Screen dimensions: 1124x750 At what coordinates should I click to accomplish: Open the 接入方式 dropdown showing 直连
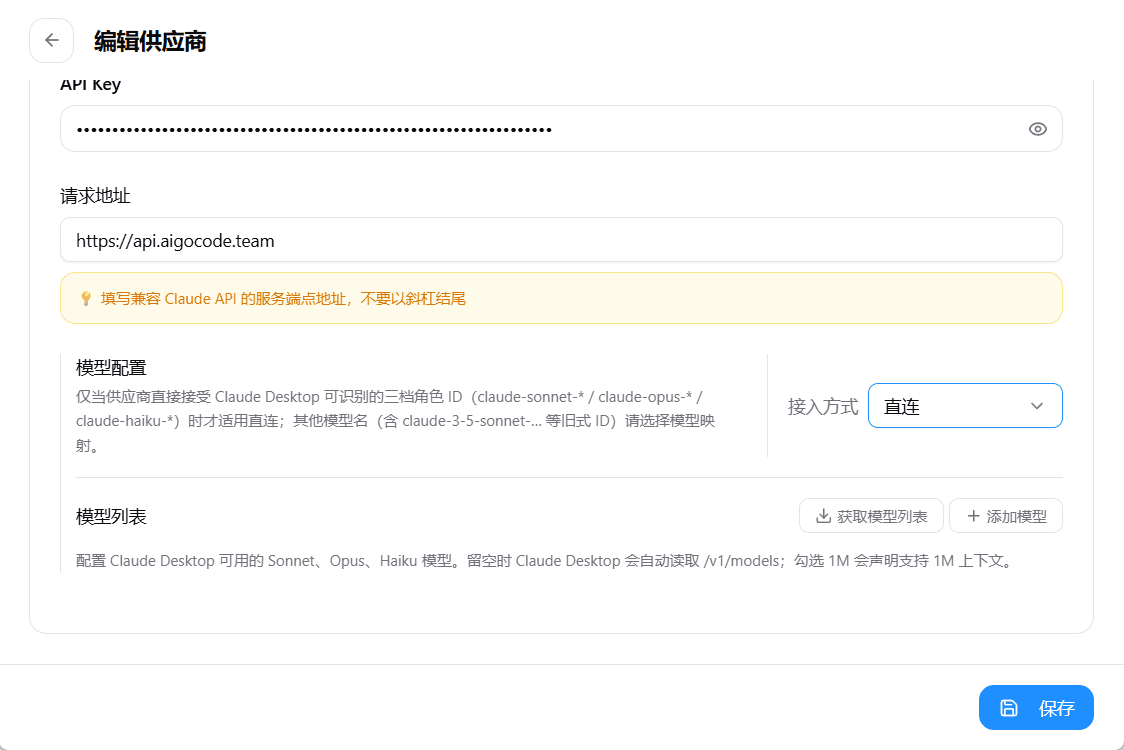coord(965,406)
